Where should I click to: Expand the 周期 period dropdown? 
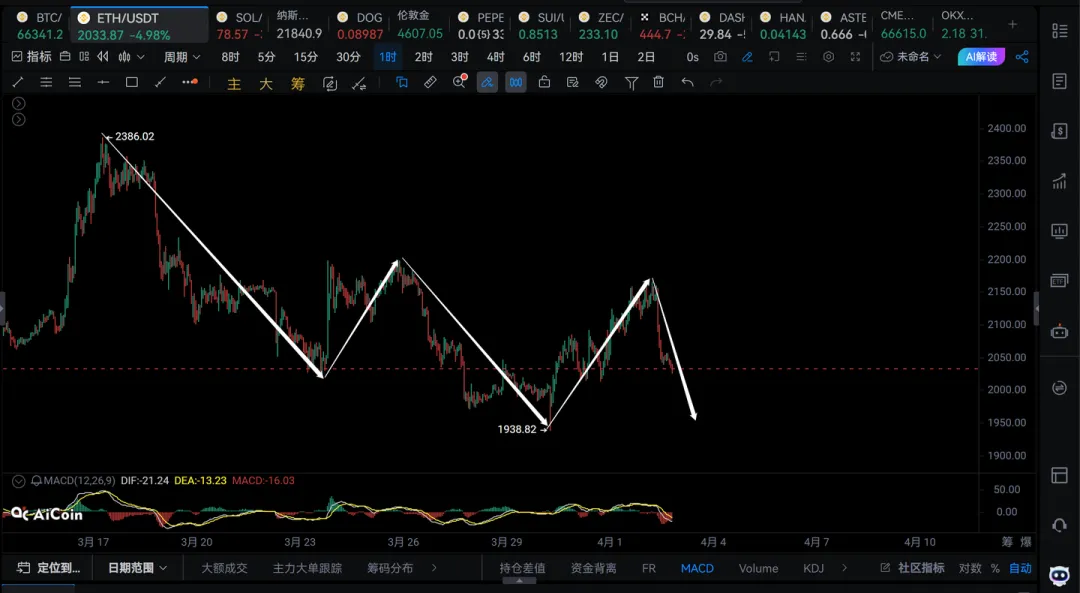182,57
